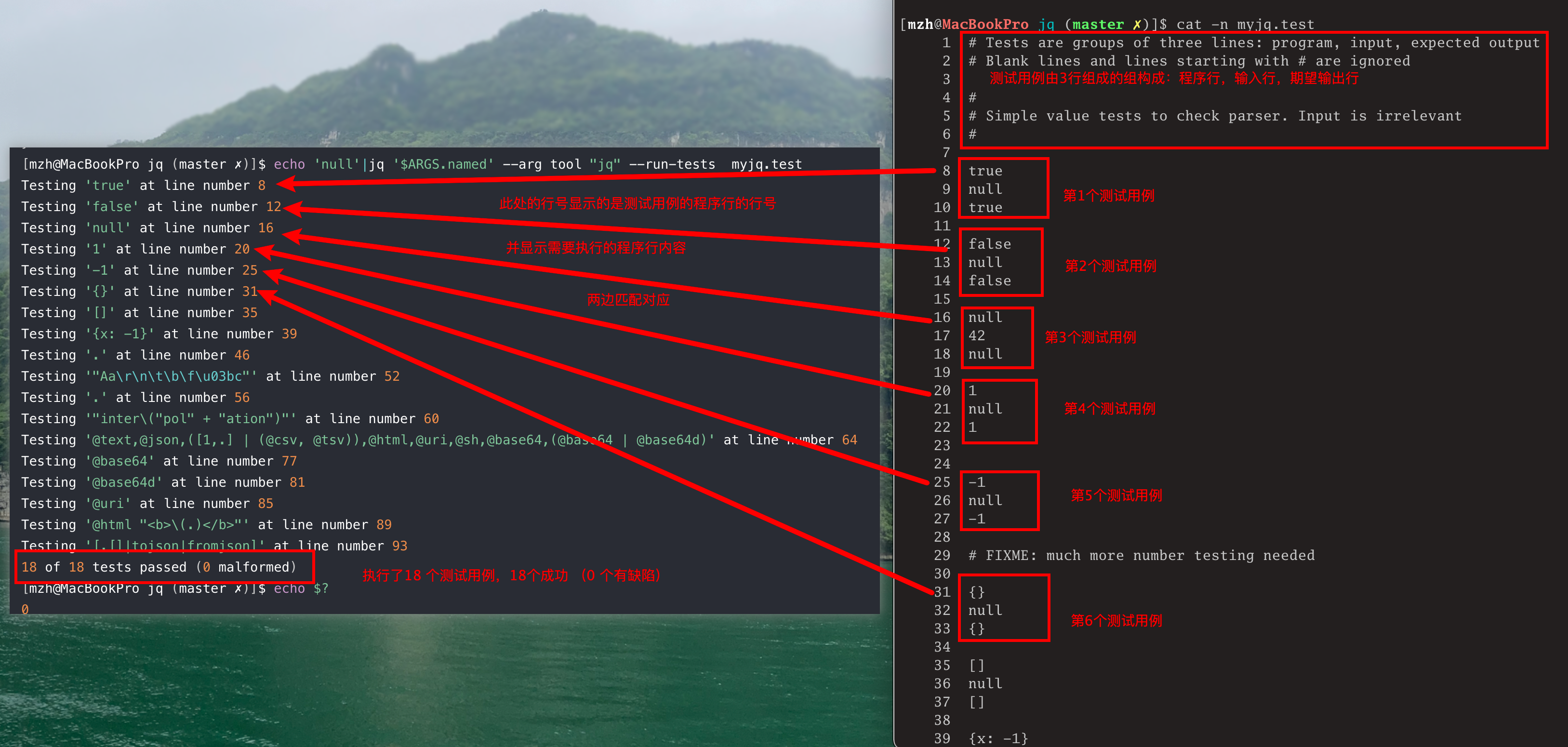Click 'false' on line 12 of myjq.test

point(989,244)
